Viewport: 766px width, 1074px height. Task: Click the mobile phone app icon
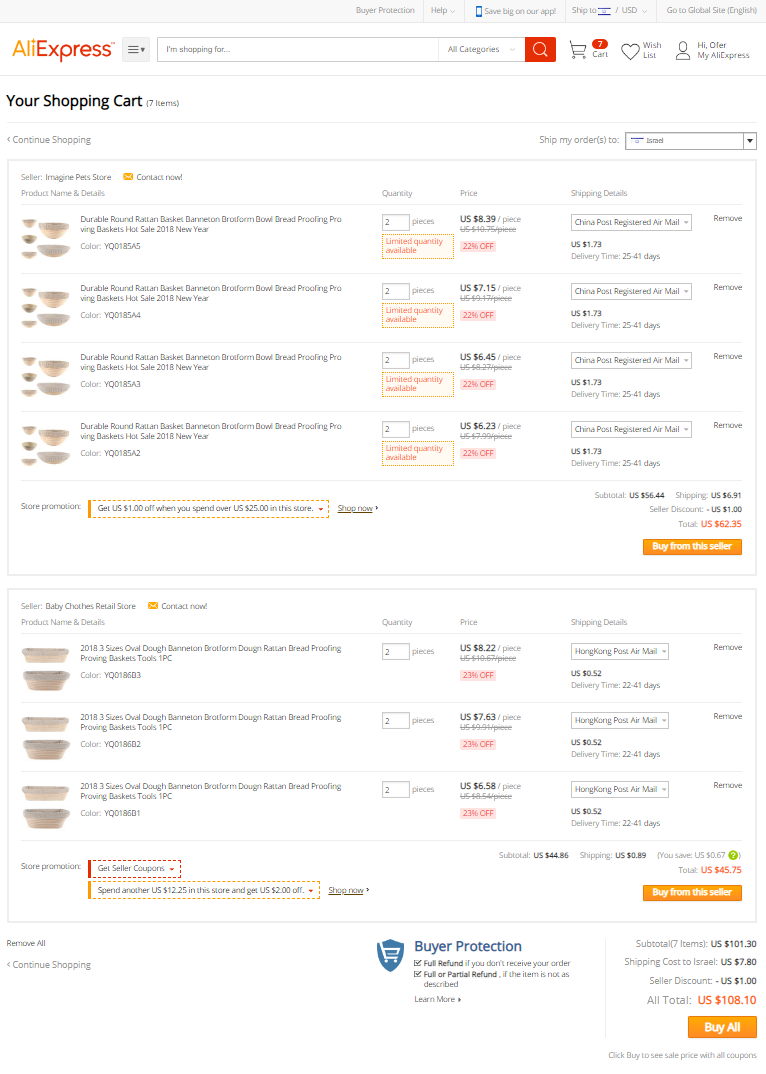coord(478,11)
